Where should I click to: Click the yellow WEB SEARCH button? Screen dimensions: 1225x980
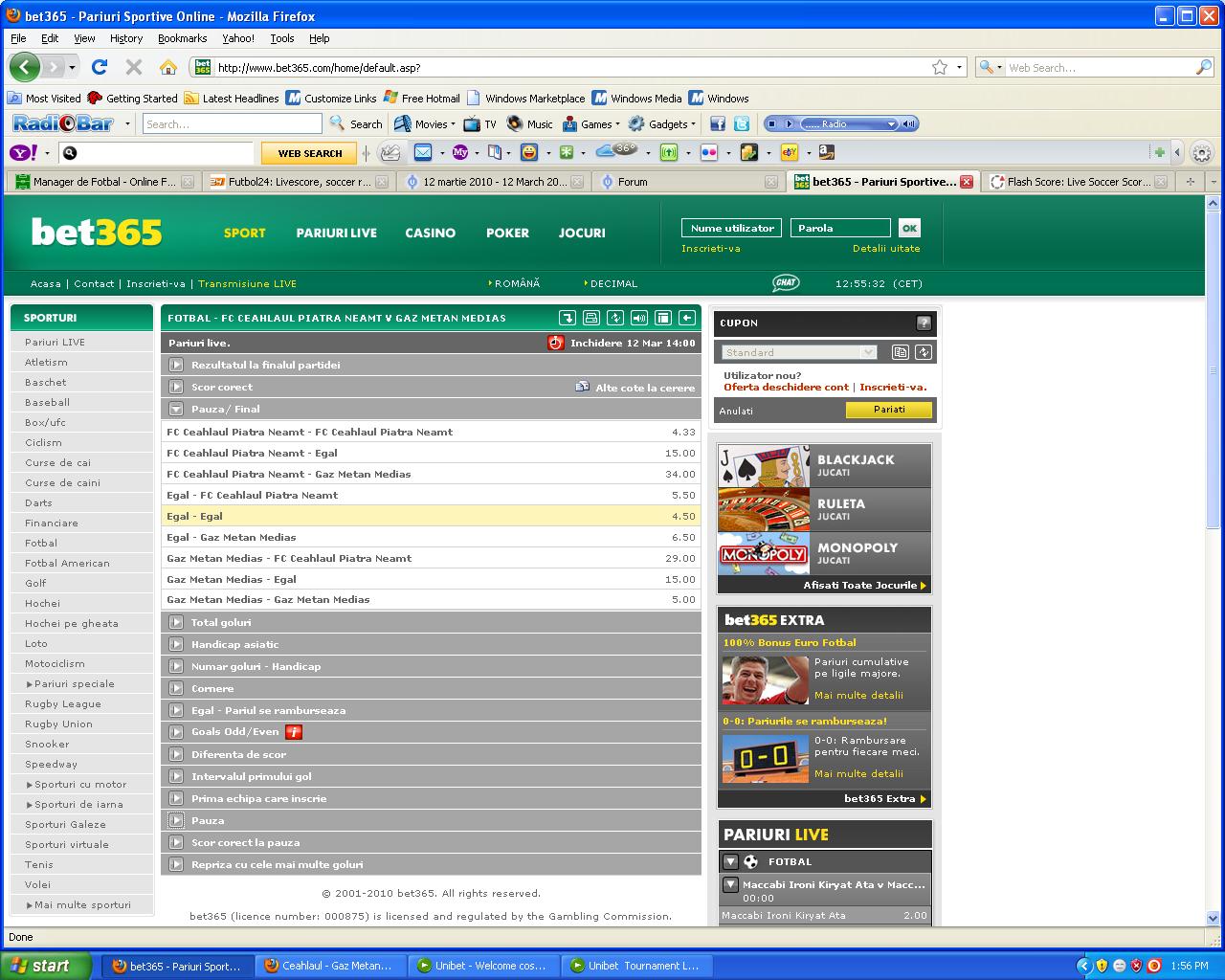[309, 153]
